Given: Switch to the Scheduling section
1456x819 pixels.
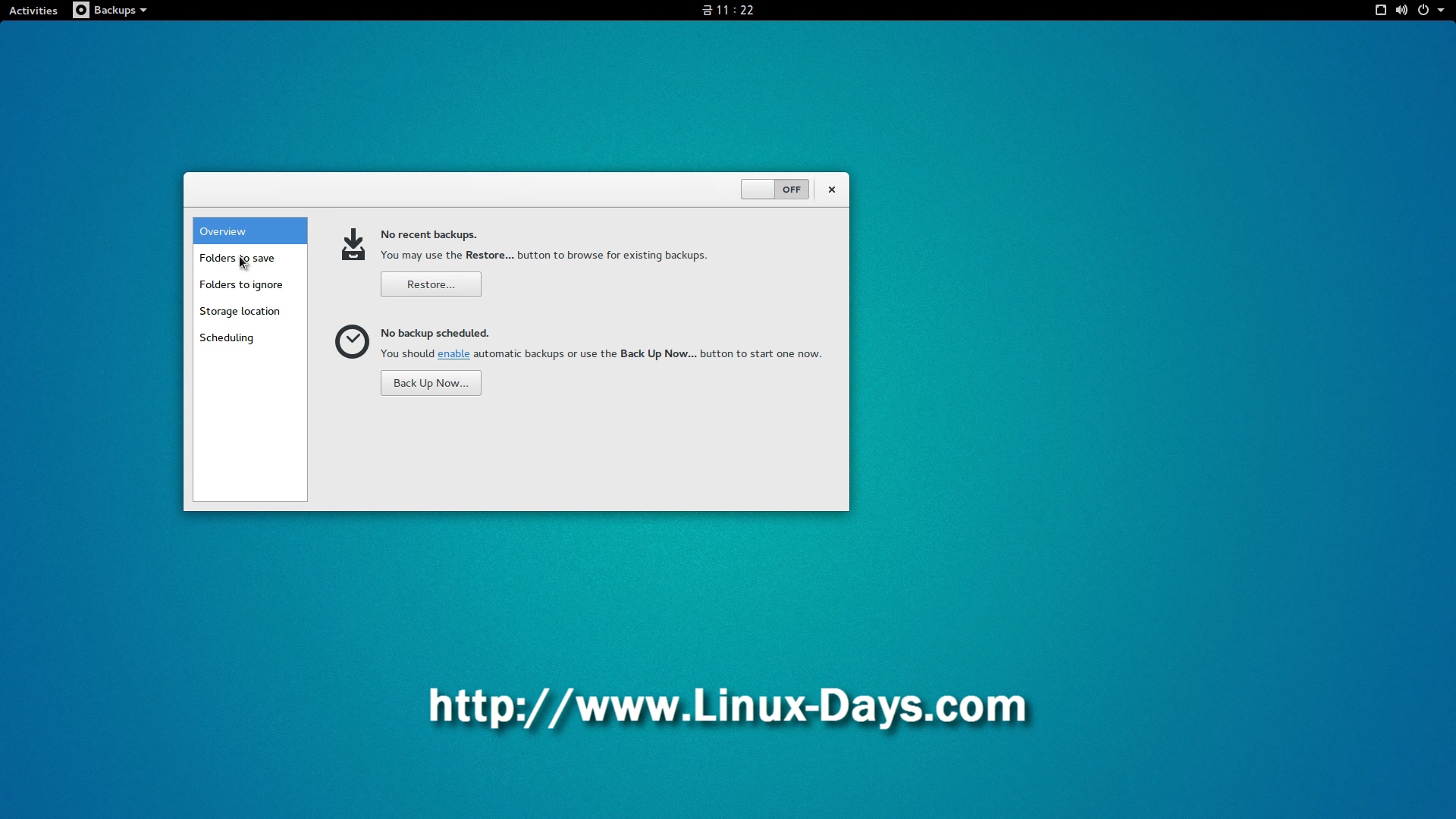Looking at the screenshot, I should tap(226, 337).
